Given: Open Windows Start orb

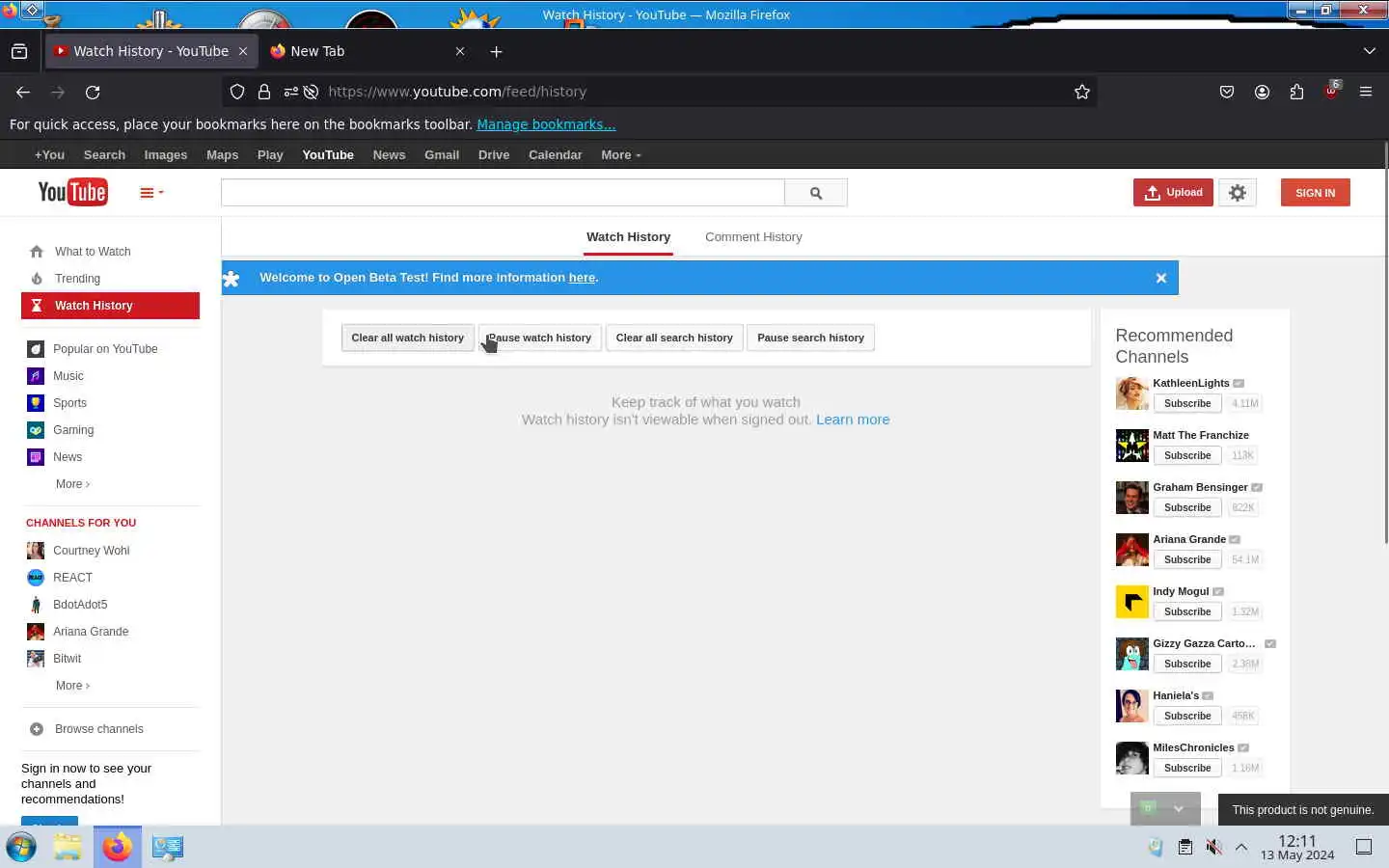Looking at the screenshot, I should coord(21,847).
